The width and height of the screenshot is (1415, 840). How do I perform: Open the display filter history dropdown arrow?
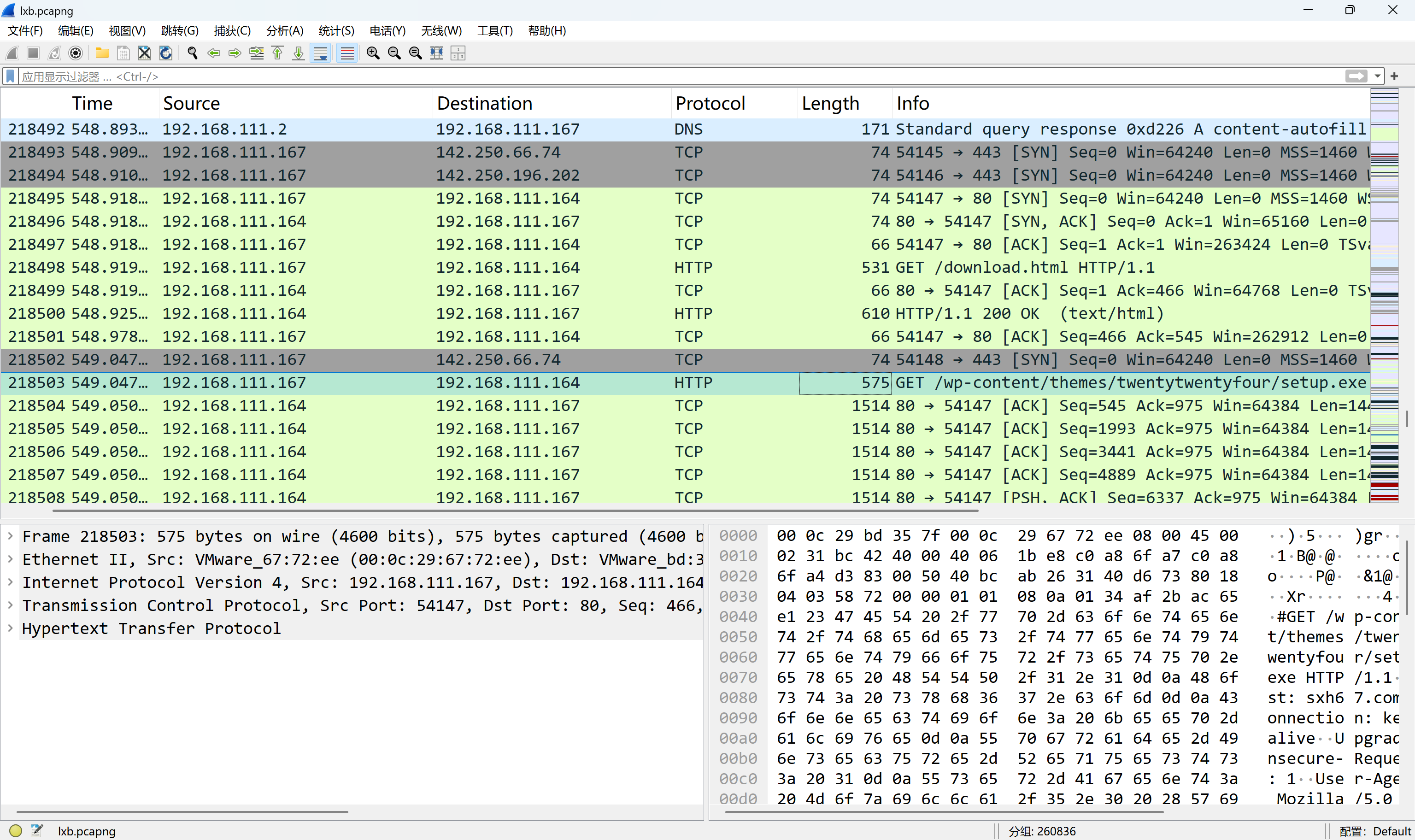click(x=1377, y=76)
